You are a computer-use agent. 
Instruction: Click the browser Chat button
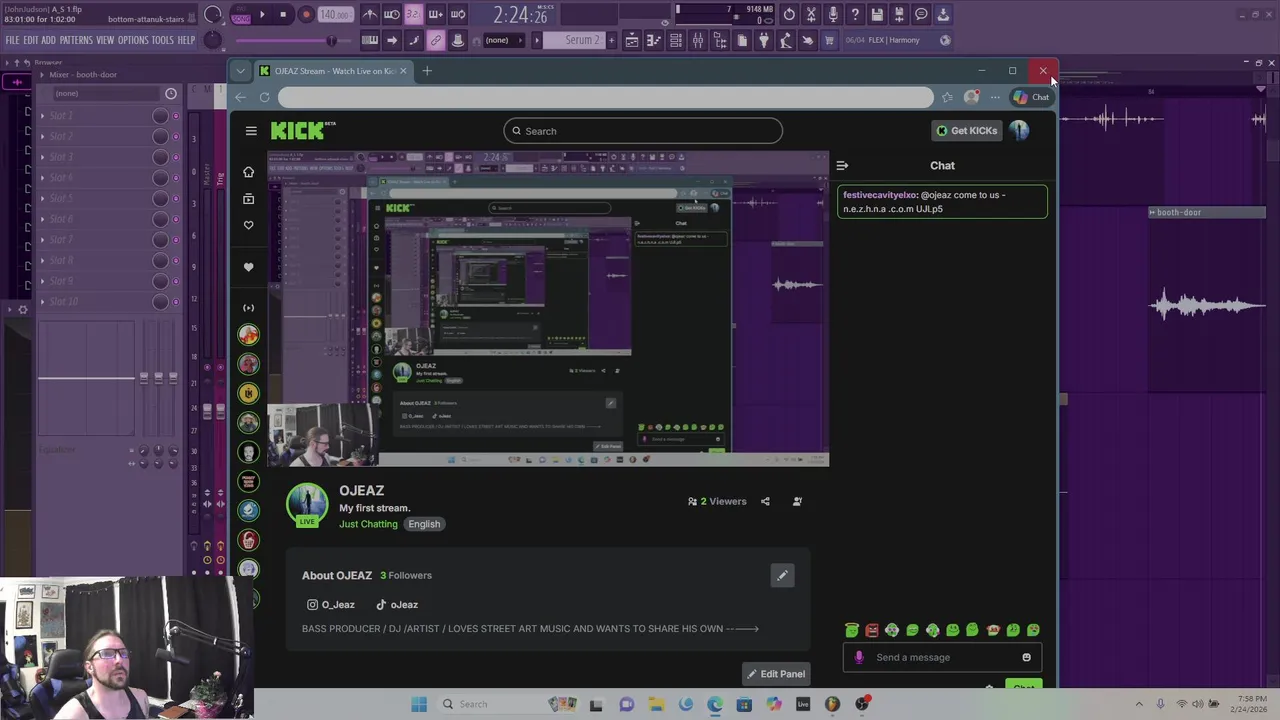tap(1031, 97)
